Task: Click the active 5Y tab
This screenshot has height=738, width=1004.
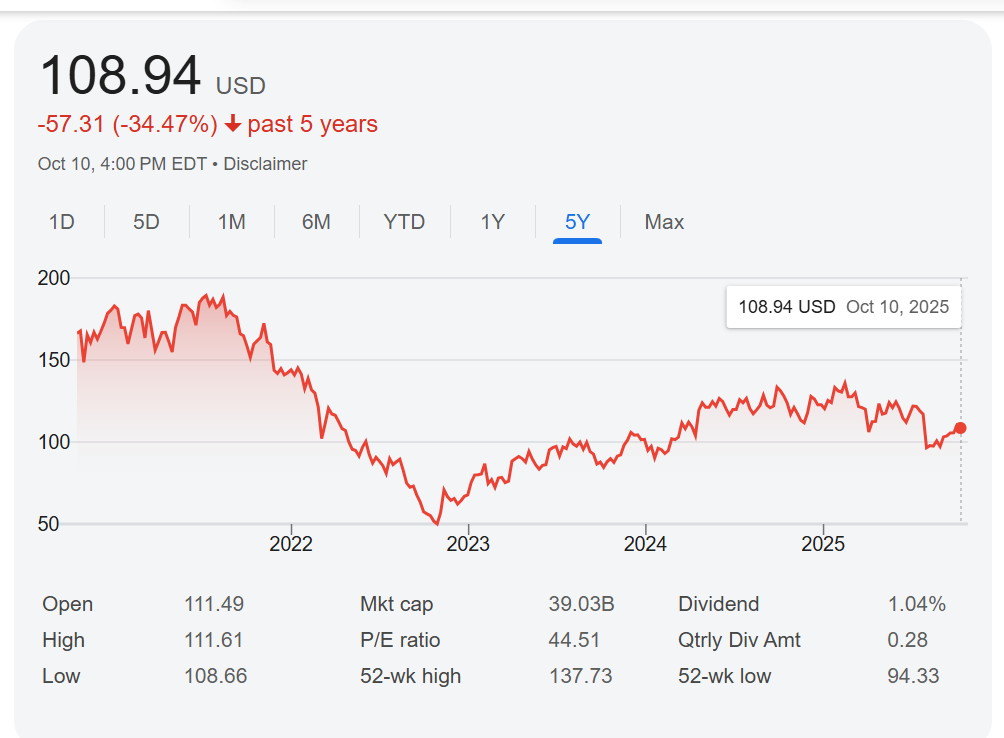Action: coord(577,222)
